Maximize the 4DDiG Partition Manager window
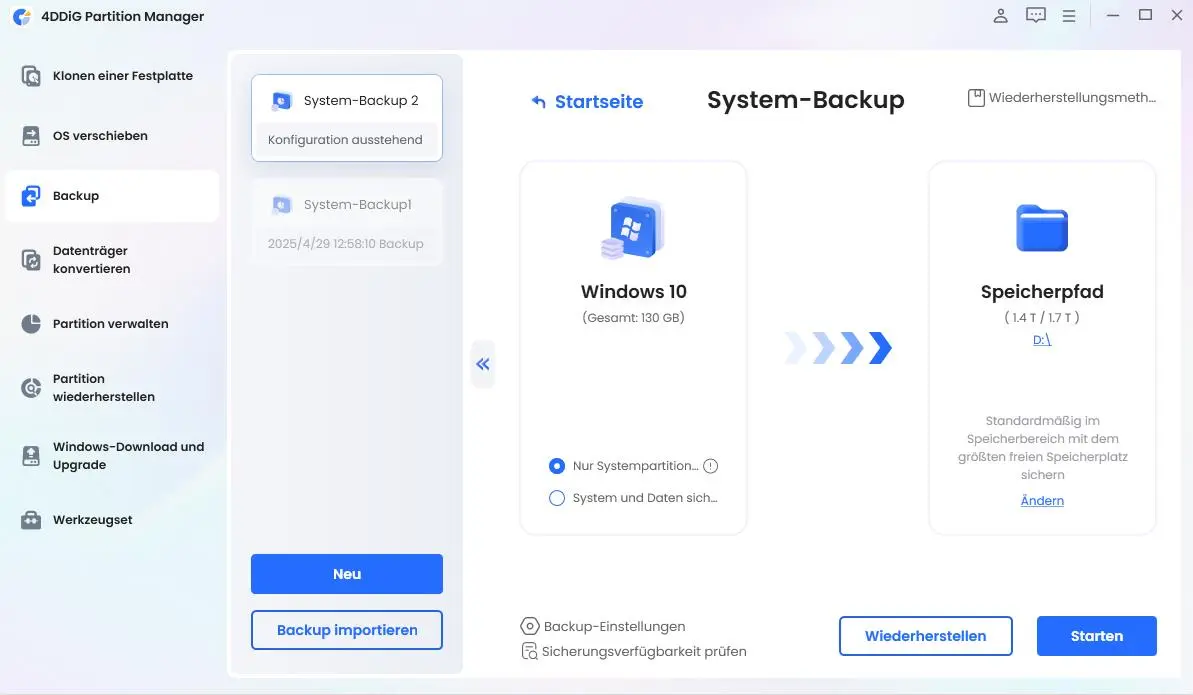The width and height of the screenshot is (1193, 695). pos(1145,15)
